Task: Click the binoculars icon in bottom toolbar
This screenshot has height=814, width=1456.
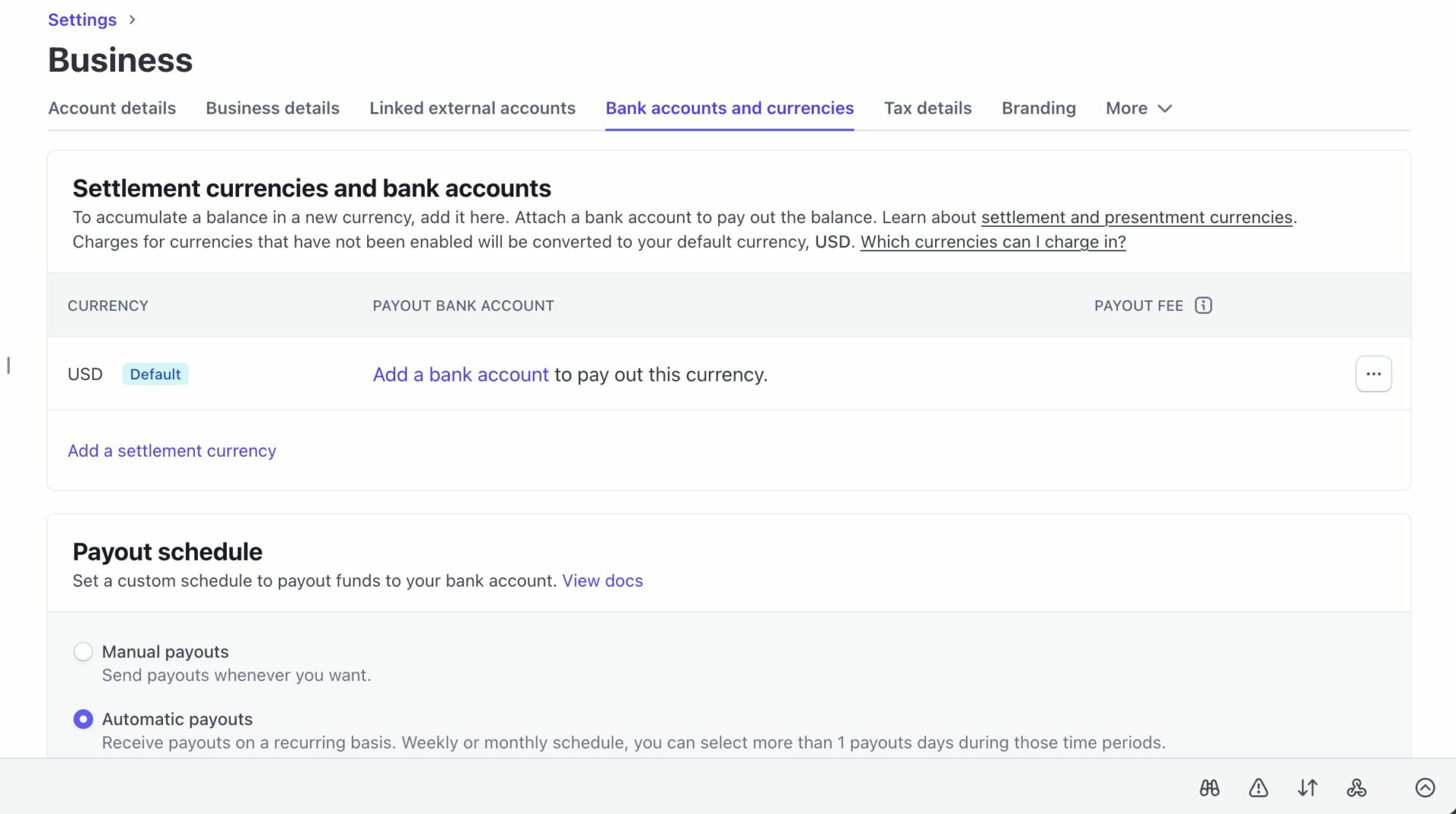Action: [x=1210, y=788]
